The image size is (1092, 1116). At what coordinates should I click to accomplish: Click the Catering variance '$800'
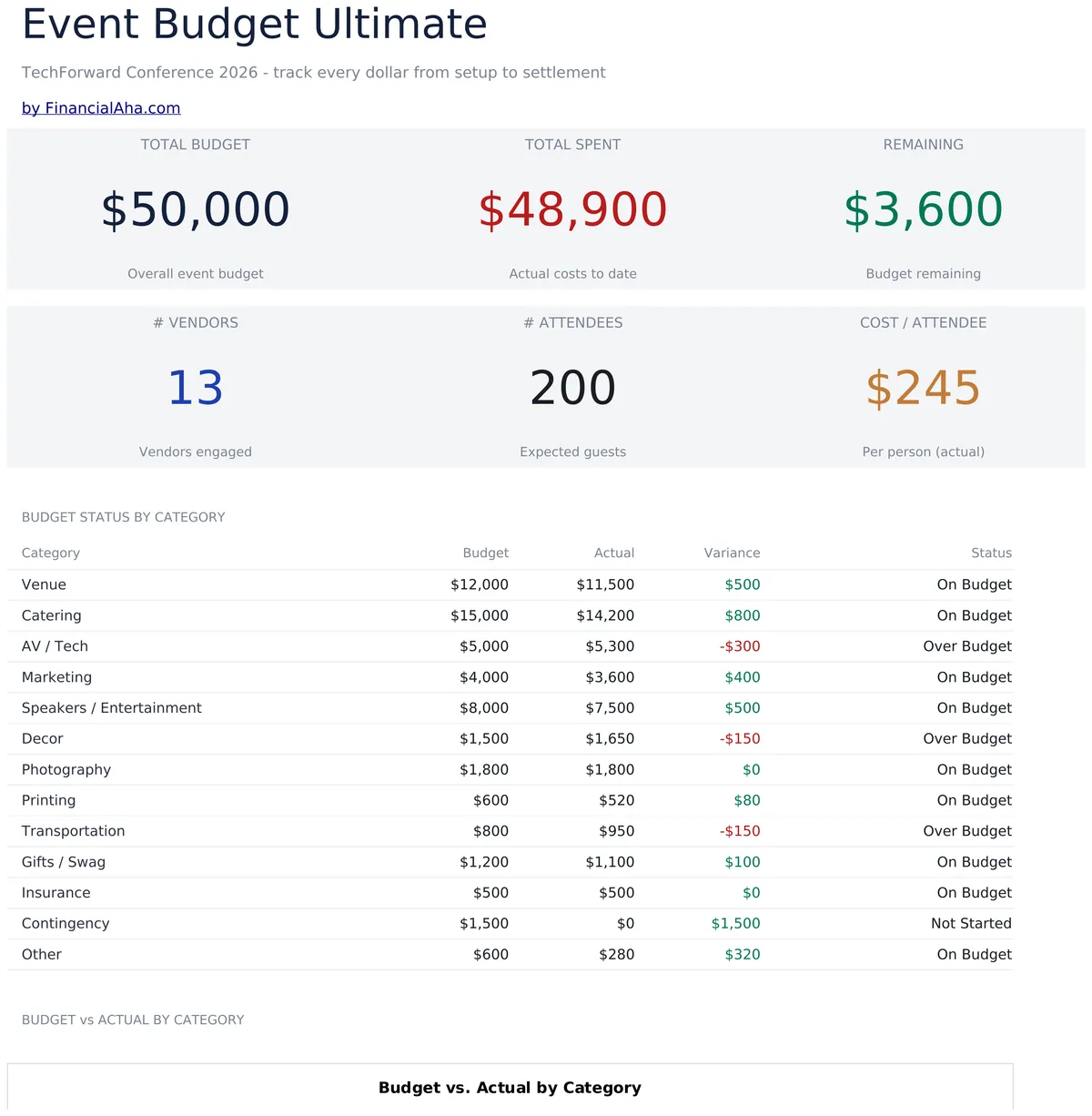[x=743, y=616]
